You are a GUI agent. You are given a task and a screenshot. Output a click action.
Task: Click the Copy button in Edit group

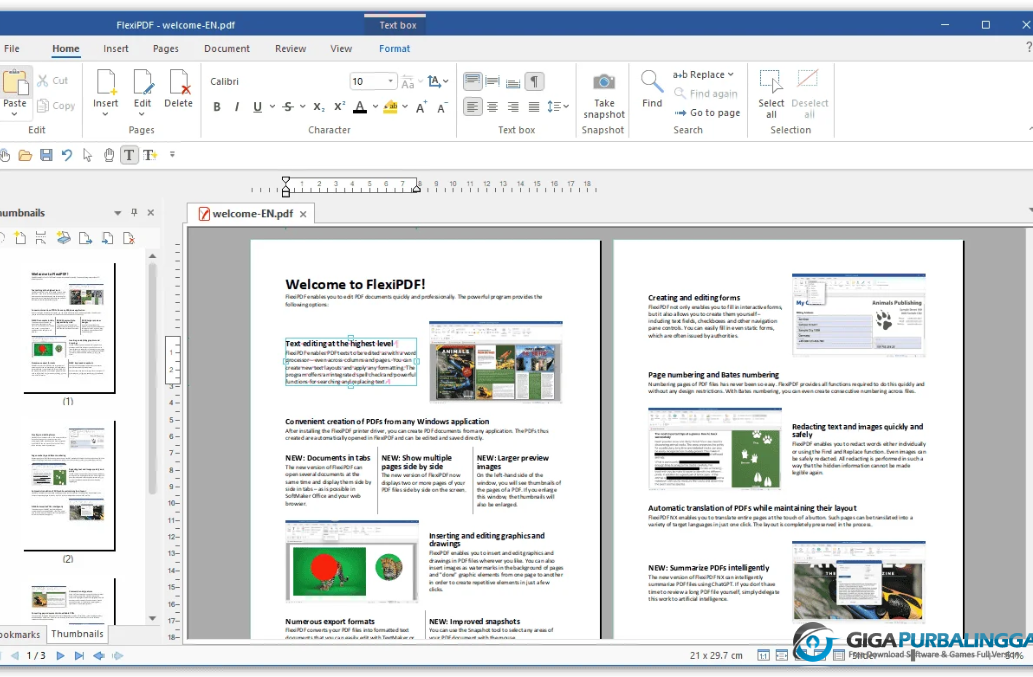(x=56, y=105)
